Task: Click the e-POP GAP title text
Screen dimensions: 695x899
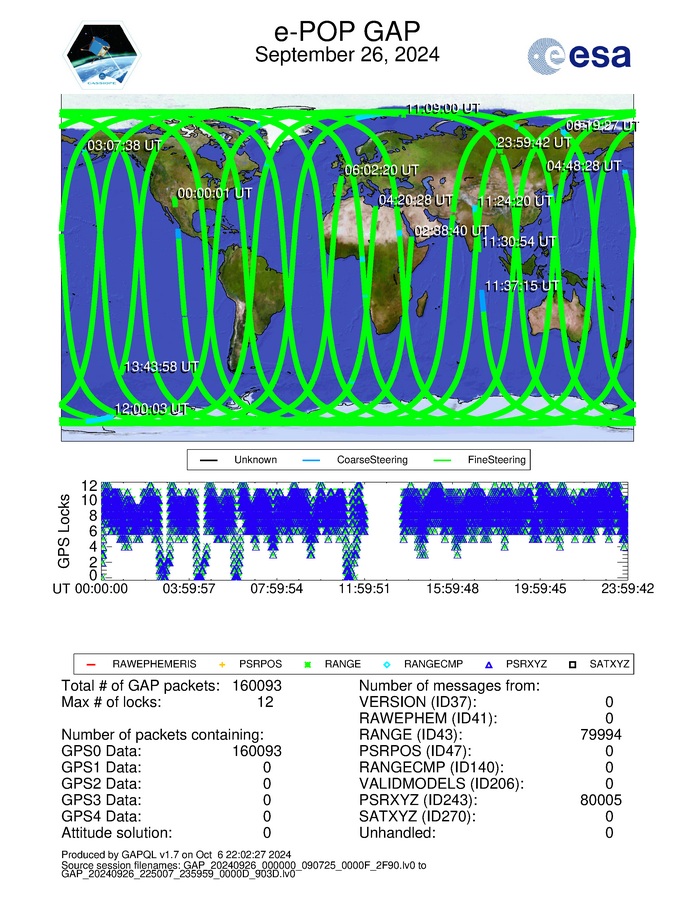Action: click(x=346, y=32)
